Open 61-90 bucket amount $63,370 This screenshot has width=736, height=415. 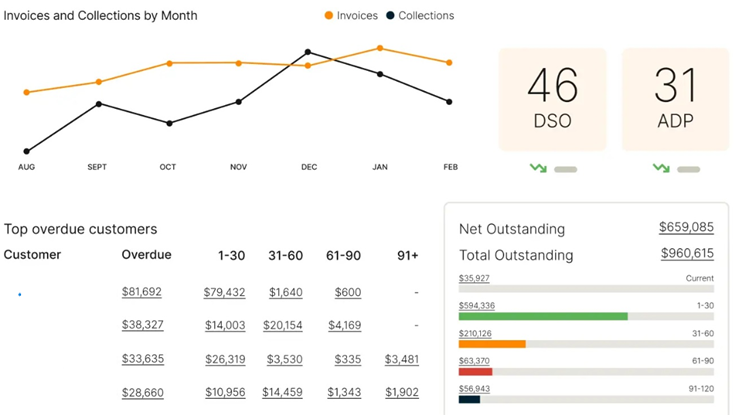[x=474, y=361]
